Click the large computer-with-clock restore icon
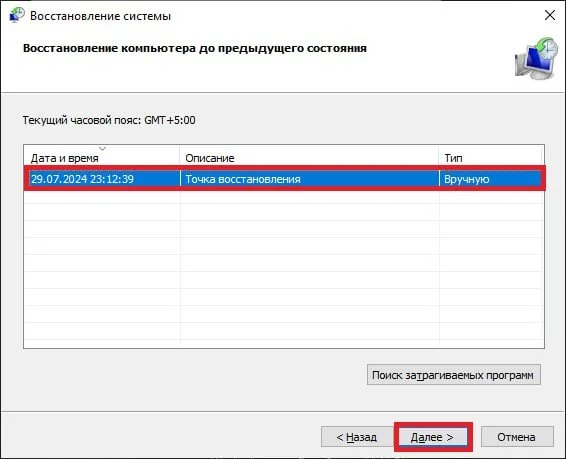Viewport: 566px width, 459px height. pos(536,58)
